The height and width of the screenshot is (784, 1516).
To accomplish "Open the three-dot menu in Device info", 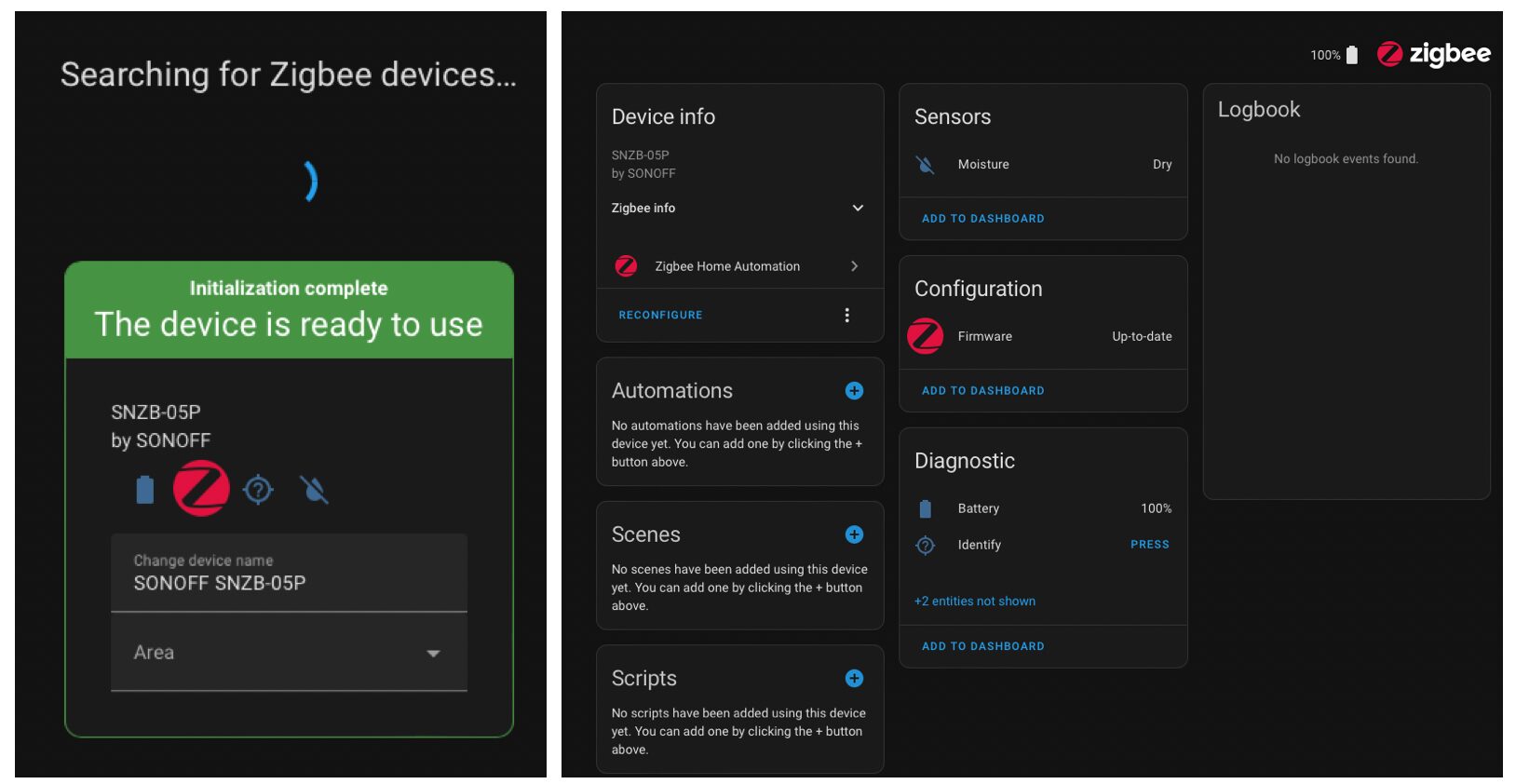I will [x=846, y=316].
